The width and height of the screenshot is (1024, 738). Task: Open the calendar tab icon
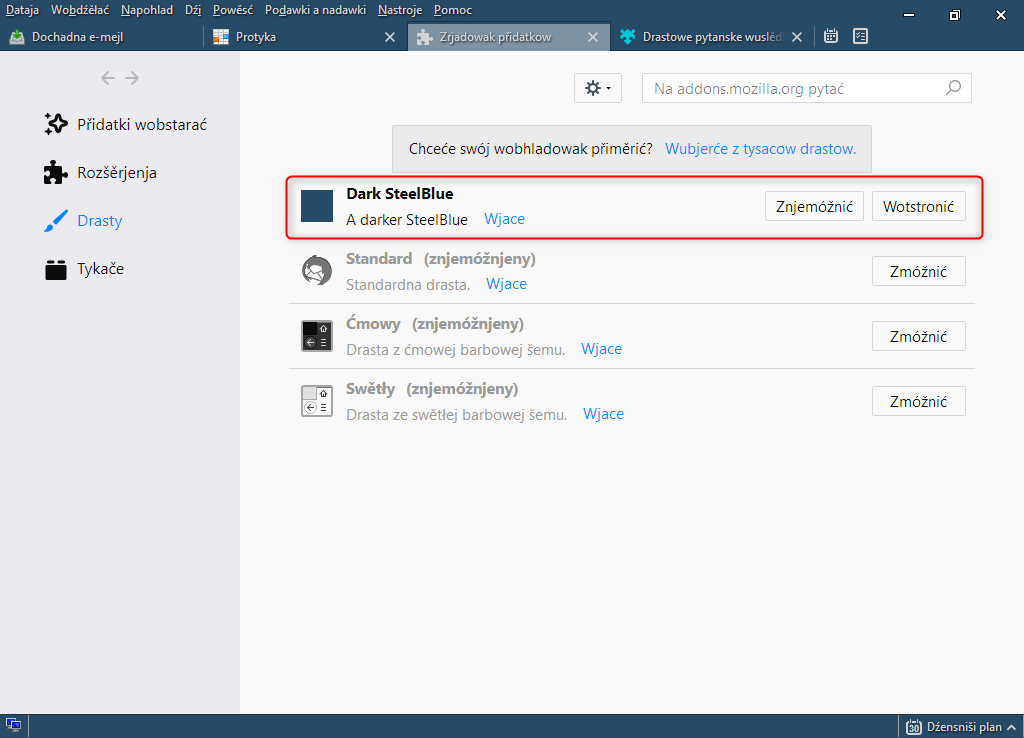coord(830,37)
